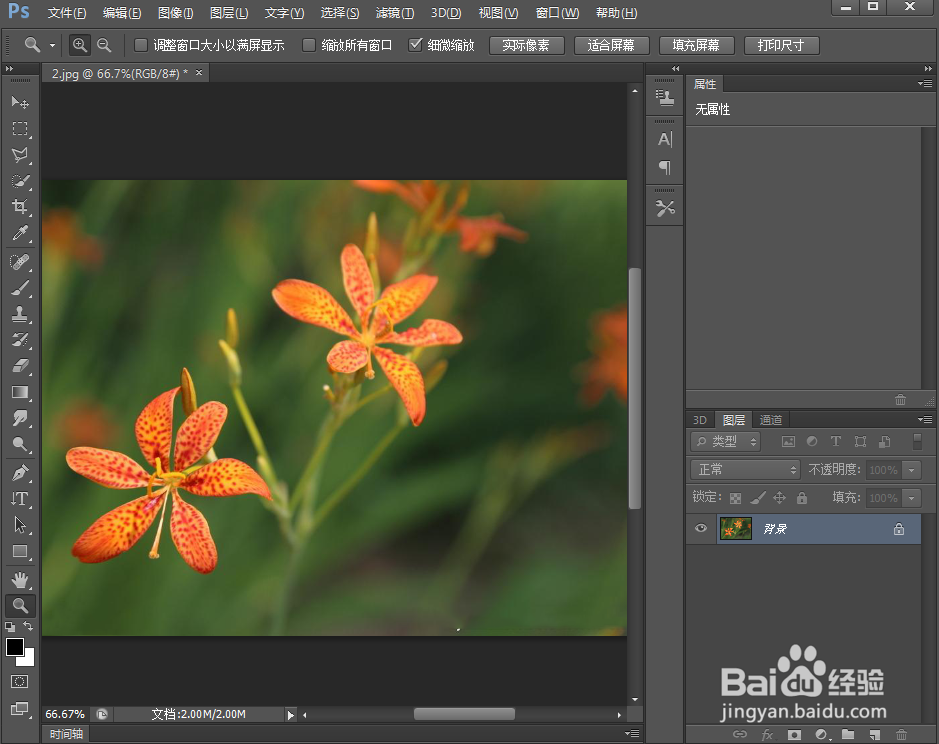Select the Brush tool
The image size is (939, 744).
click(x=20, y=288)
